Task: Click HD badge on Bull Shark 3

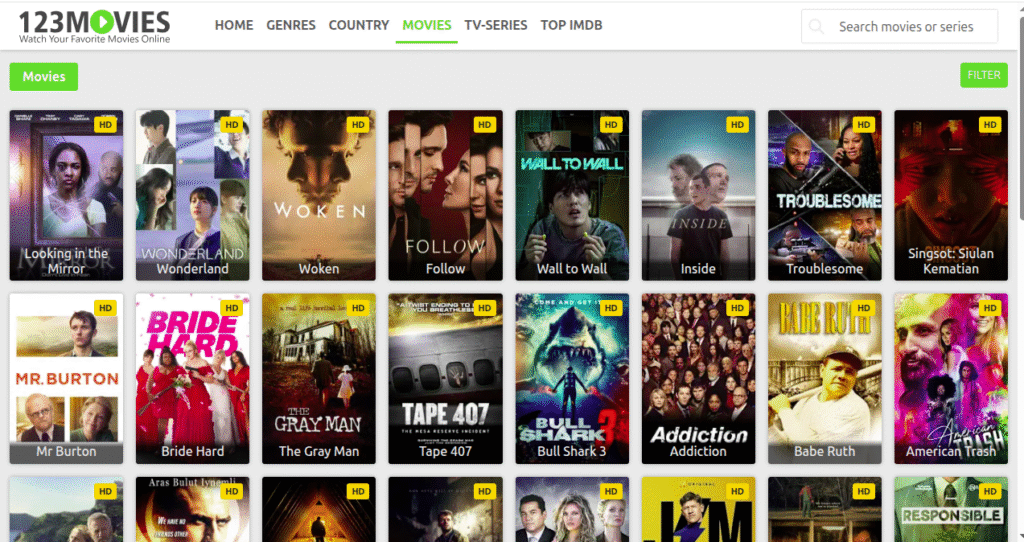Action: pos(611,308)
